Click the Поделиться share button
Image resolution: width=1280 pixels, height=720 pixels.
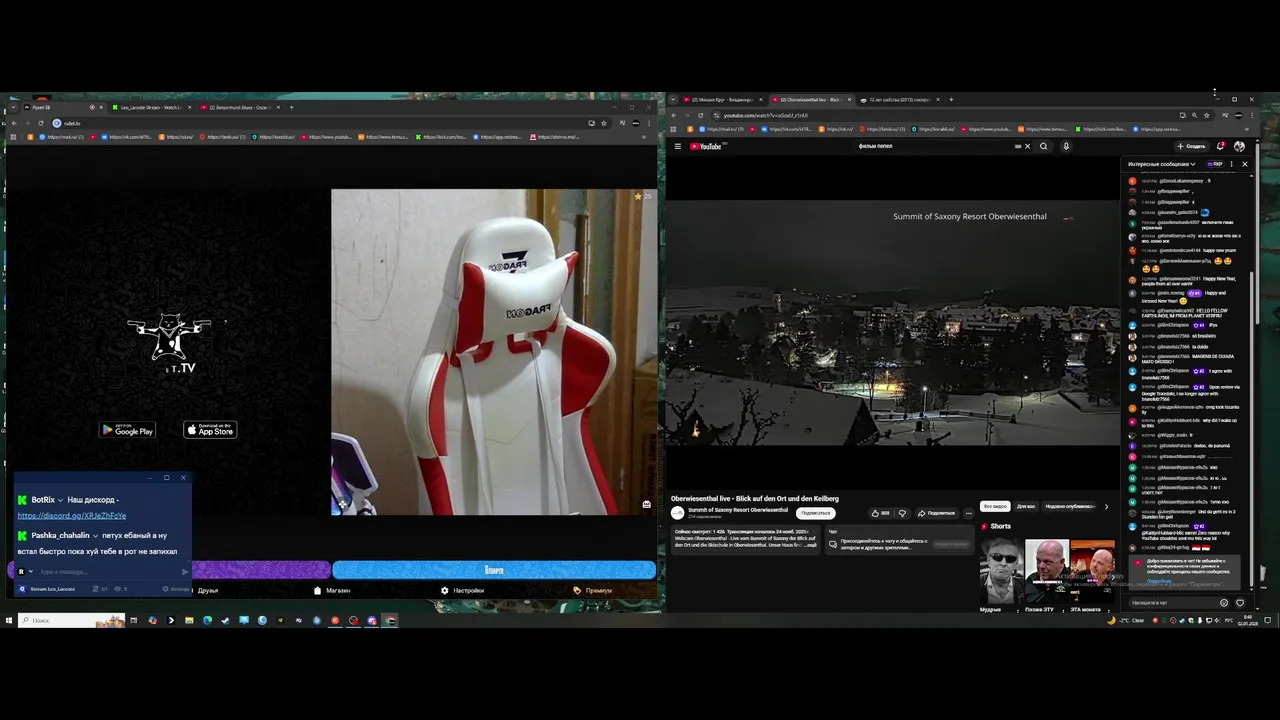pyautogui.click(x=937, y=513)
